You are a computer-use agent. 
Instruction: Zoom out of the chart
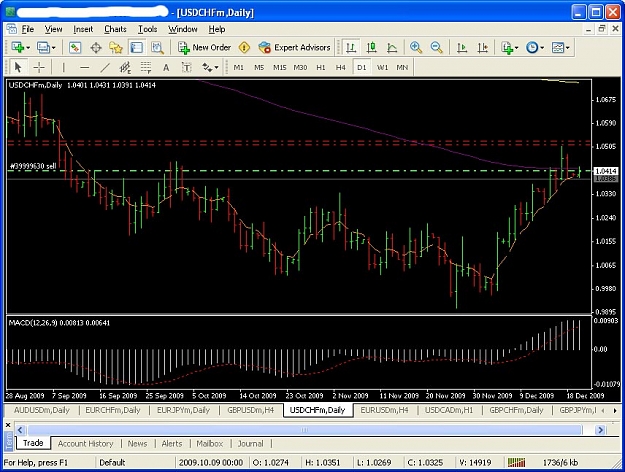coord(436,48)
